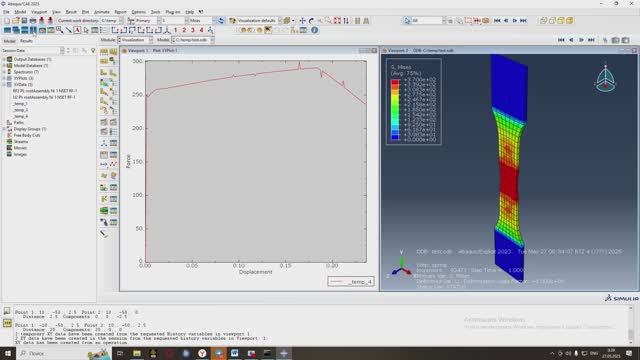Open the Word app from the taskbar
640x360 pixels.
coord(235,353)
